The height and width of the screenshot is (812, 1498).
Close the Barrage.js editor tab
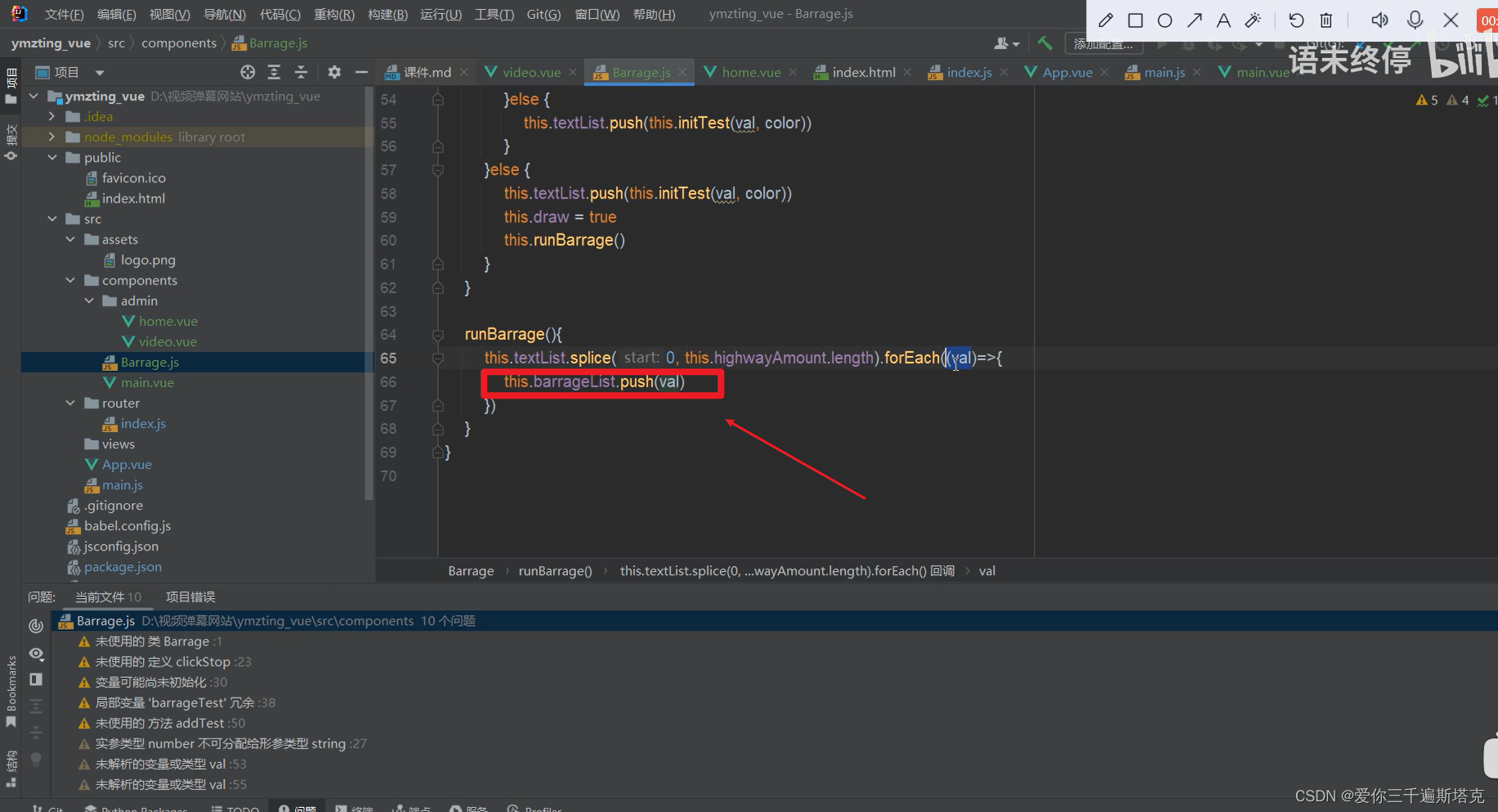coord(682,72)
